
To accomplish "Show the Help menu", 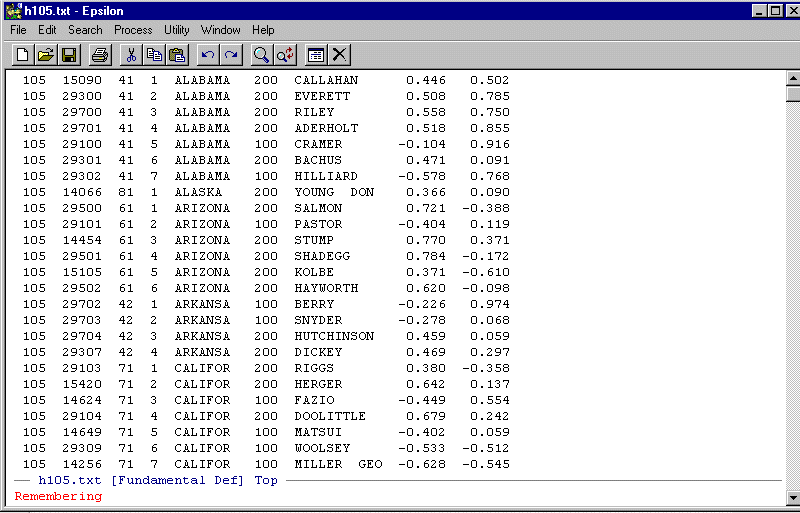I will click(263, 30).
